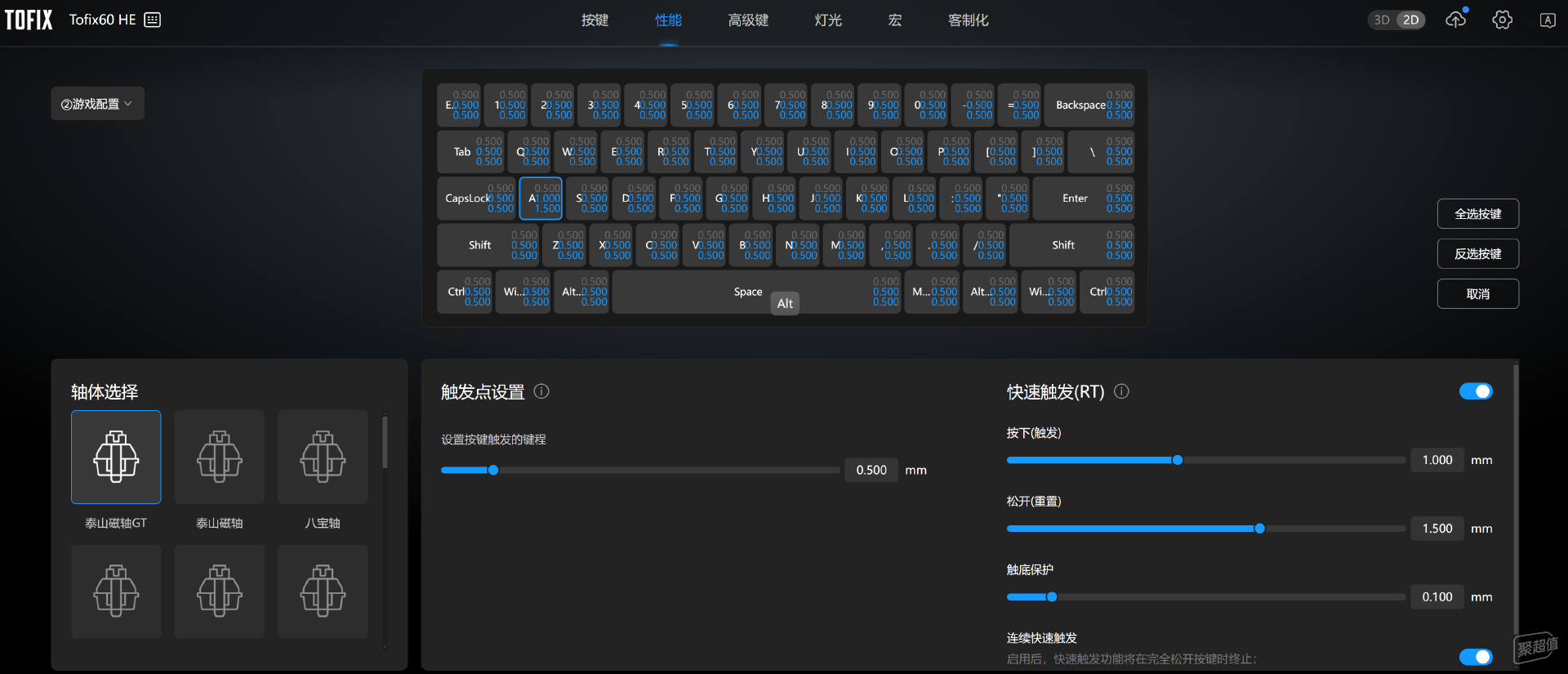Expand the 游戏配置 profile dropdown

[97, 104]
